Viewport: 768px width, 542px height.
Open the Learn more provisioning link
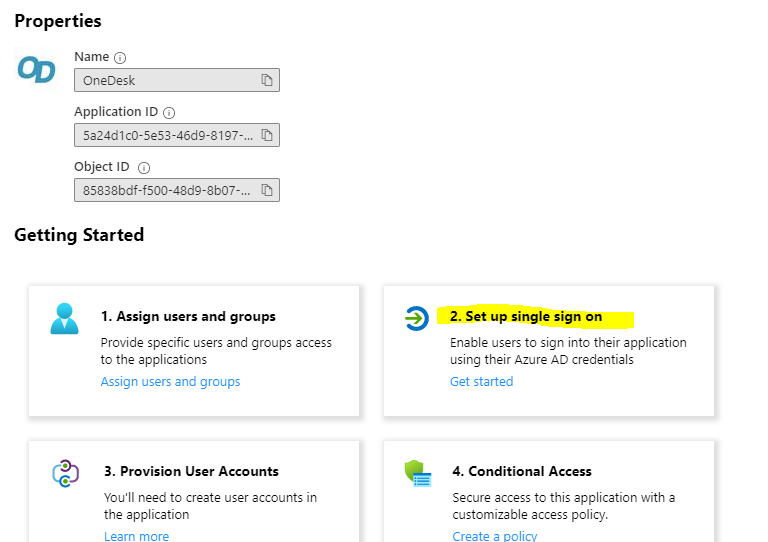[x=136, y=536]
